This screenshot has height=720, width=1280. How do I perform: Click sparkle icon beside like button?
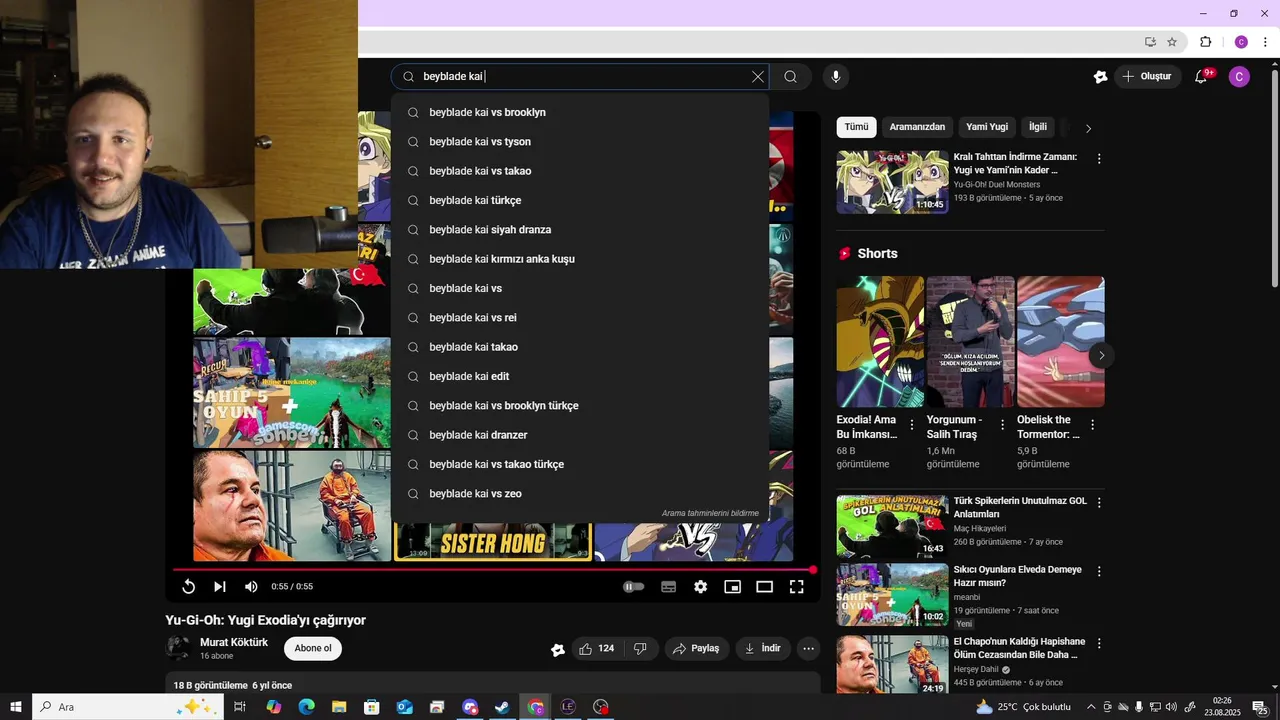558,649
